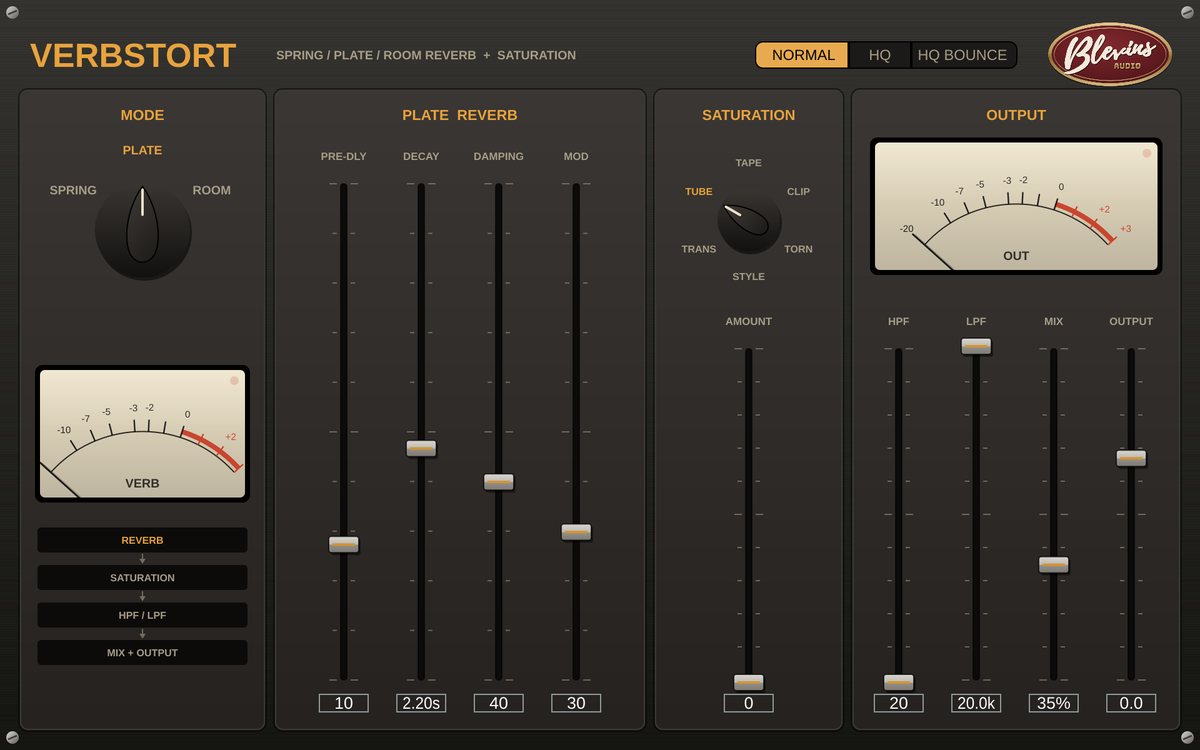
Task: Click the saturation AMOUNT slider handle
Action: coord(748,682)
